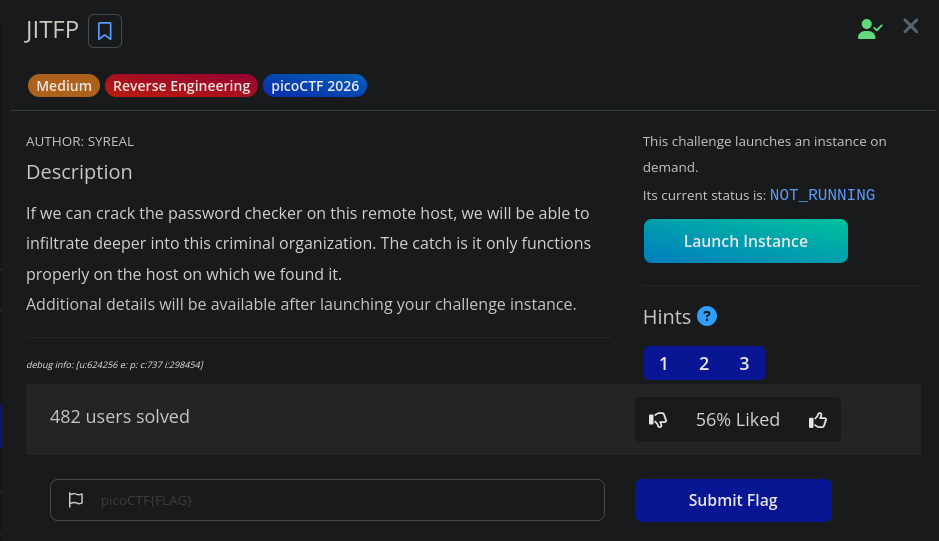939x541 pixels.
Task: Click the Description heading
Action: point(79,172)
